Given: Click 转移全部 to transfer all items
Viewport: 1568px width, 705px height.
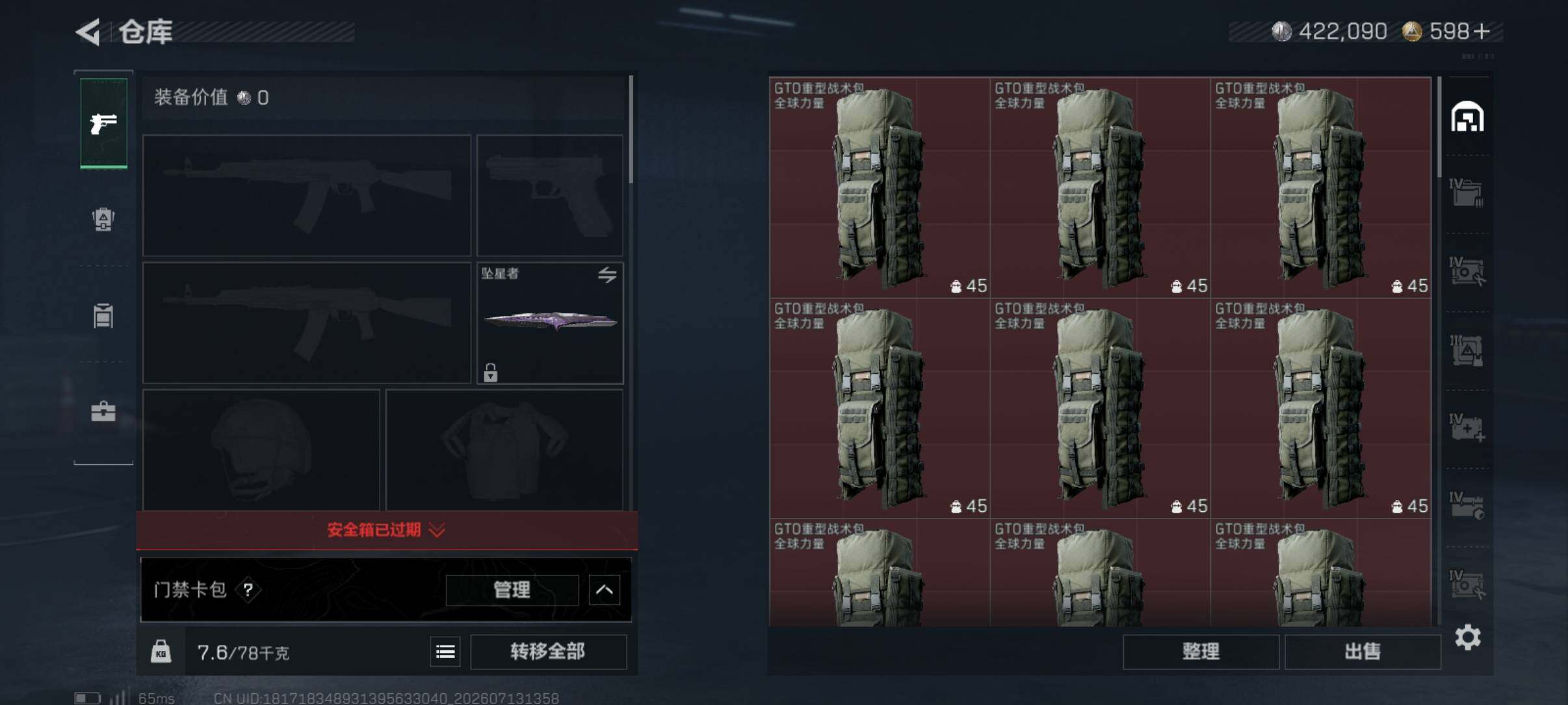Looking at the screenshot, I should pyautogui.click(x=548, y=652).
